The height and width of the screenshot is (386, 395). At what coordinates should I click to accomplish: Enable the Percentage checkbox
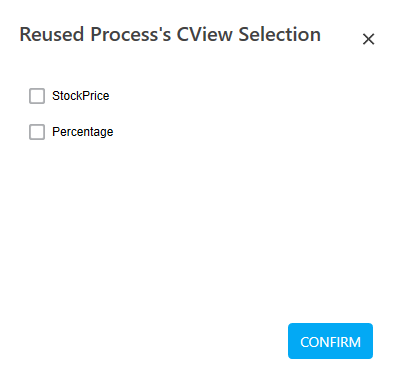37,132
